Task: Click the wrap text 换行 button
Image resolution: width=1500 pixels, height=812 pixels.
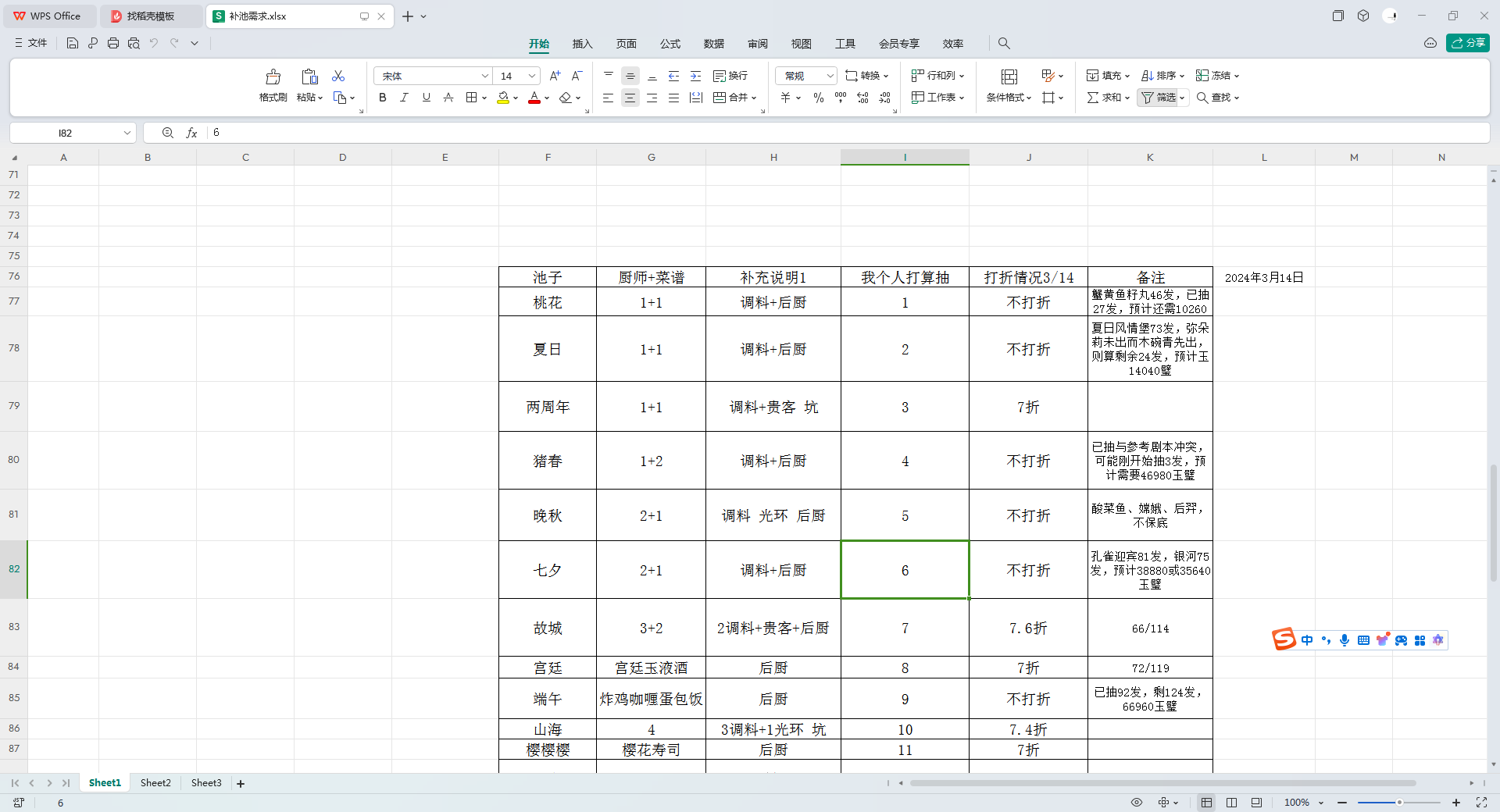Action: point(730,76)
